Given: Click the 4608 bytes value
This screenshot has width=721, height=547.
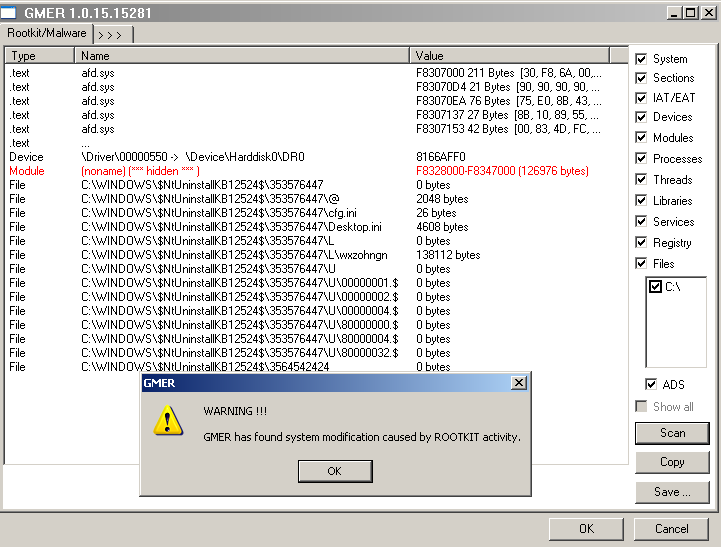Looking at the screenshot, I should coord(442,227).
